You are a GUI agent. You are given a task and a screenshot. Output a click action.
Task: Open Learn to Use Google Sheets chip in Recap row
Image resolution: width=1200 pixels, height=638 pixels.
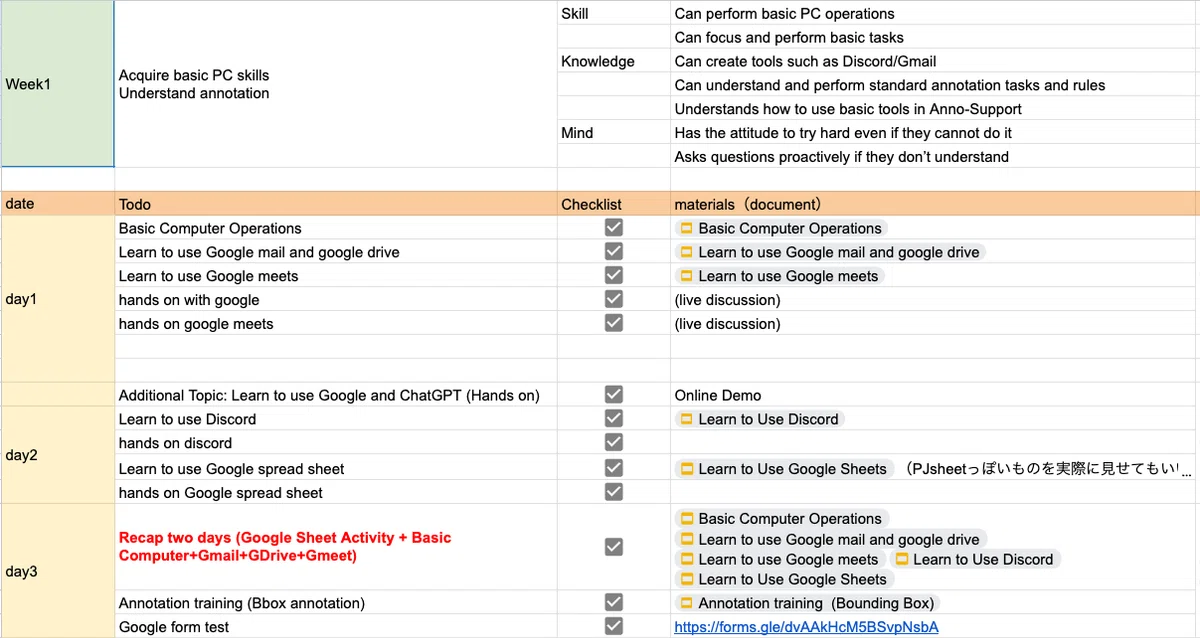[x=783, y=579]
